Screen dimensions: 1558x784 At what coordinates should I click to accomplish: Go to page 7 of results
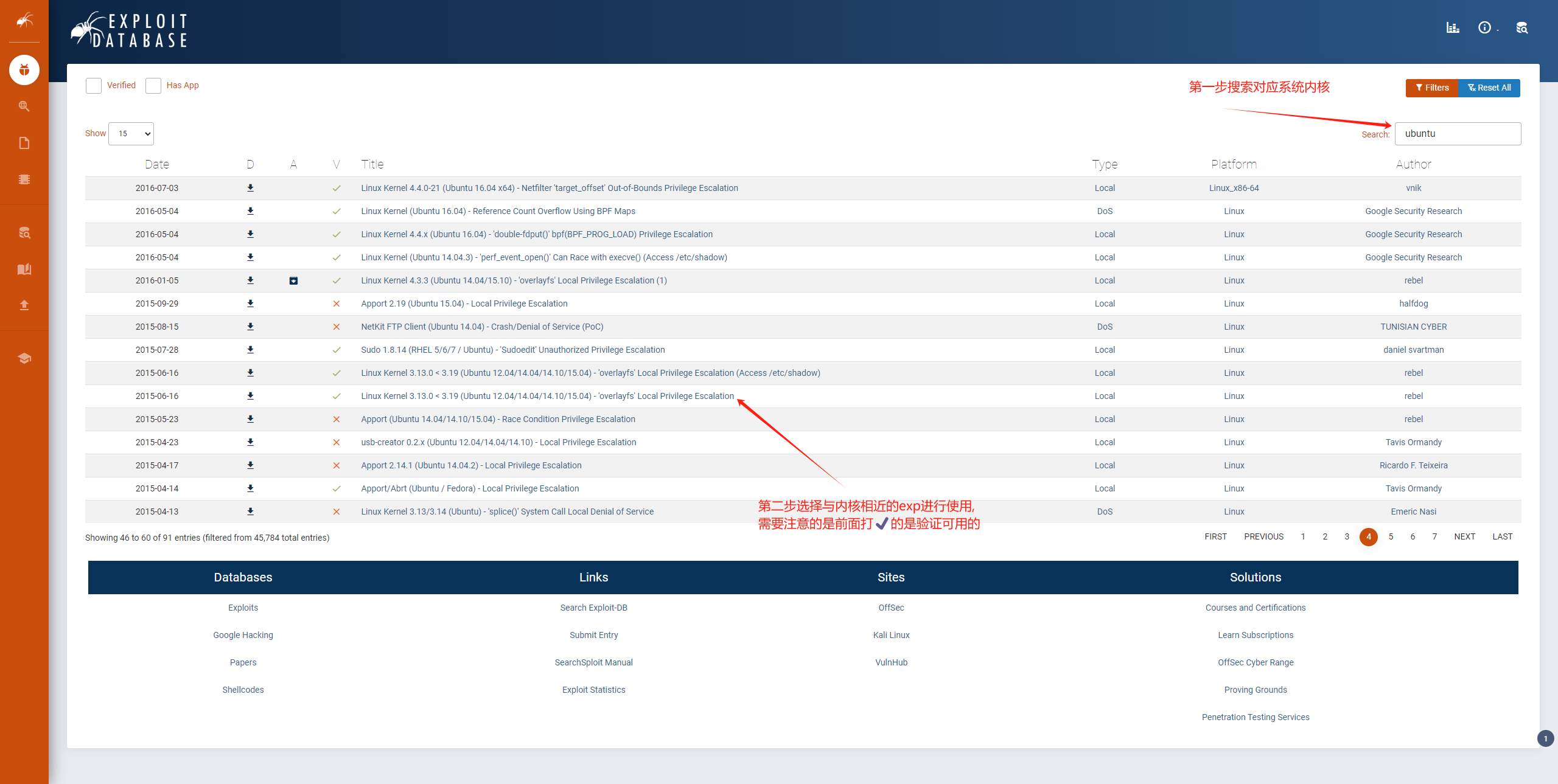[1434, 536]
